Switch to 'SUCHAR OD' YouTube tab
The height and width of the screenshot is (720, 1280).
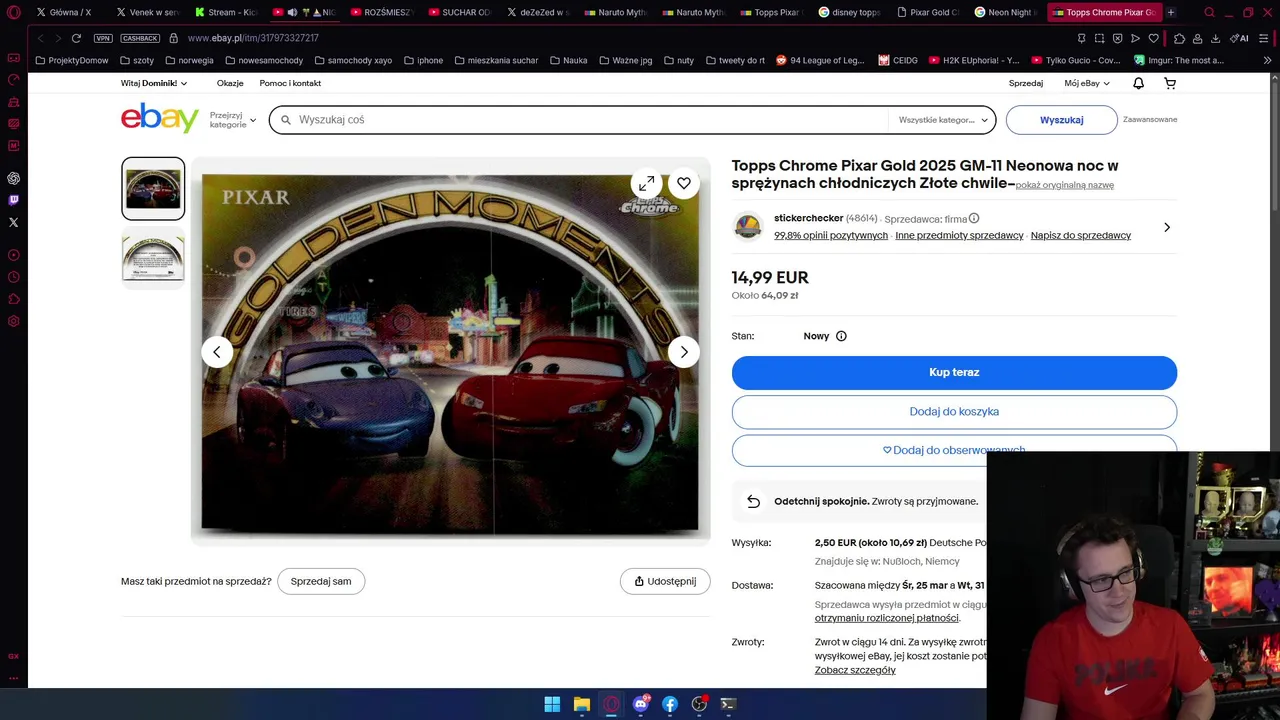tap(459, 12)
